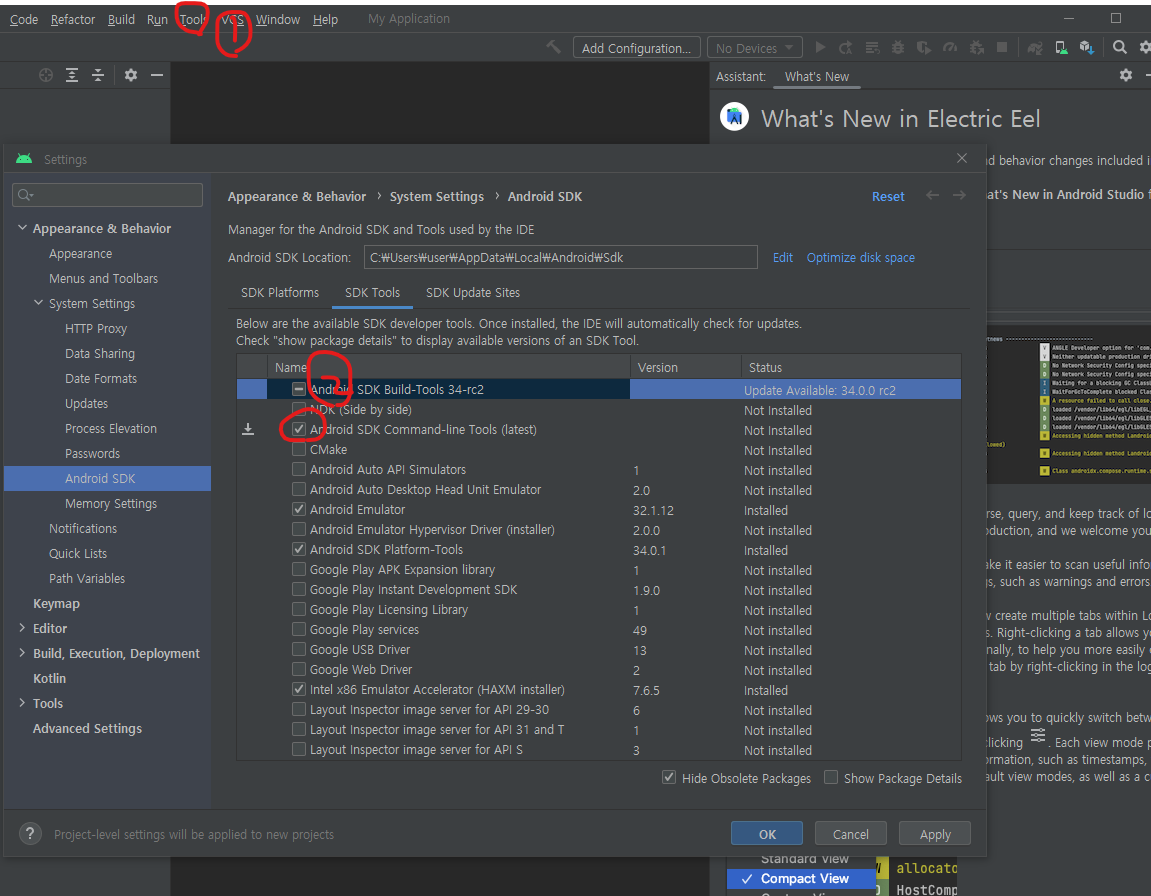The height and width of the screenshot is (896, 1151).
Task: Uncheck Android SDK Command-line Tools (latest)
Action: [x=299, y=429]
